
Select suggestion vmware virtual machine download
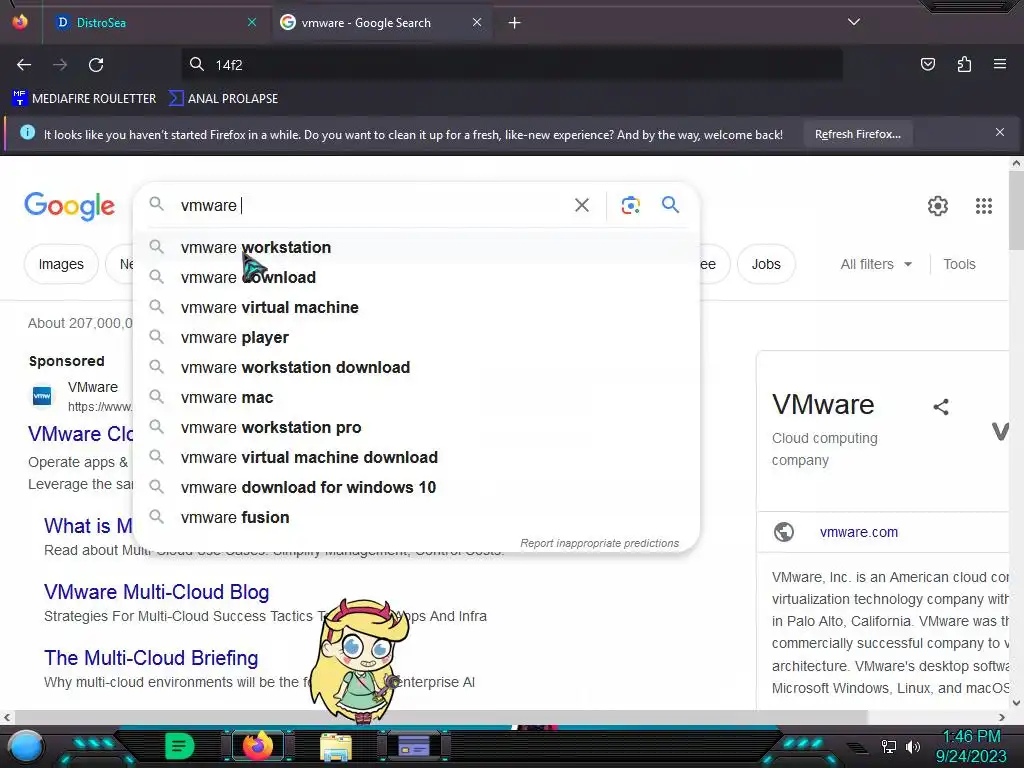tap(416, 458)
